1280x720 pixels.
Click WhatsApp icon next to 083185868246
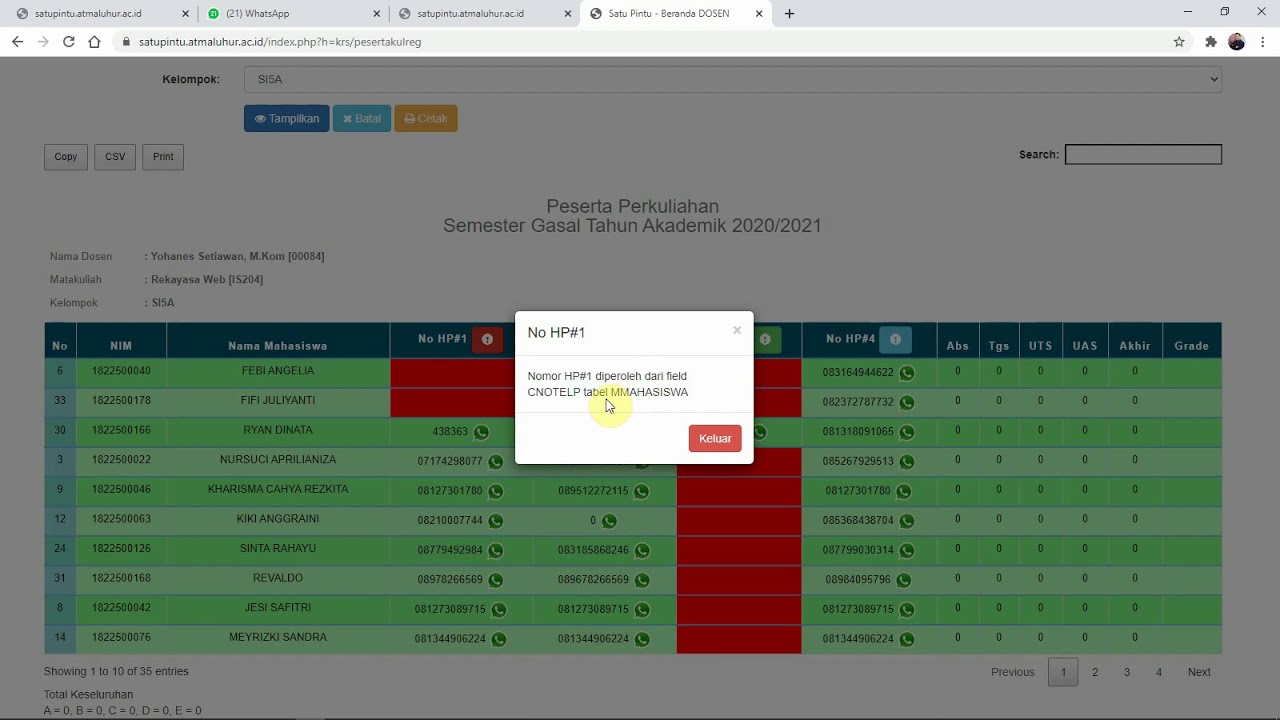pos(641,551)
